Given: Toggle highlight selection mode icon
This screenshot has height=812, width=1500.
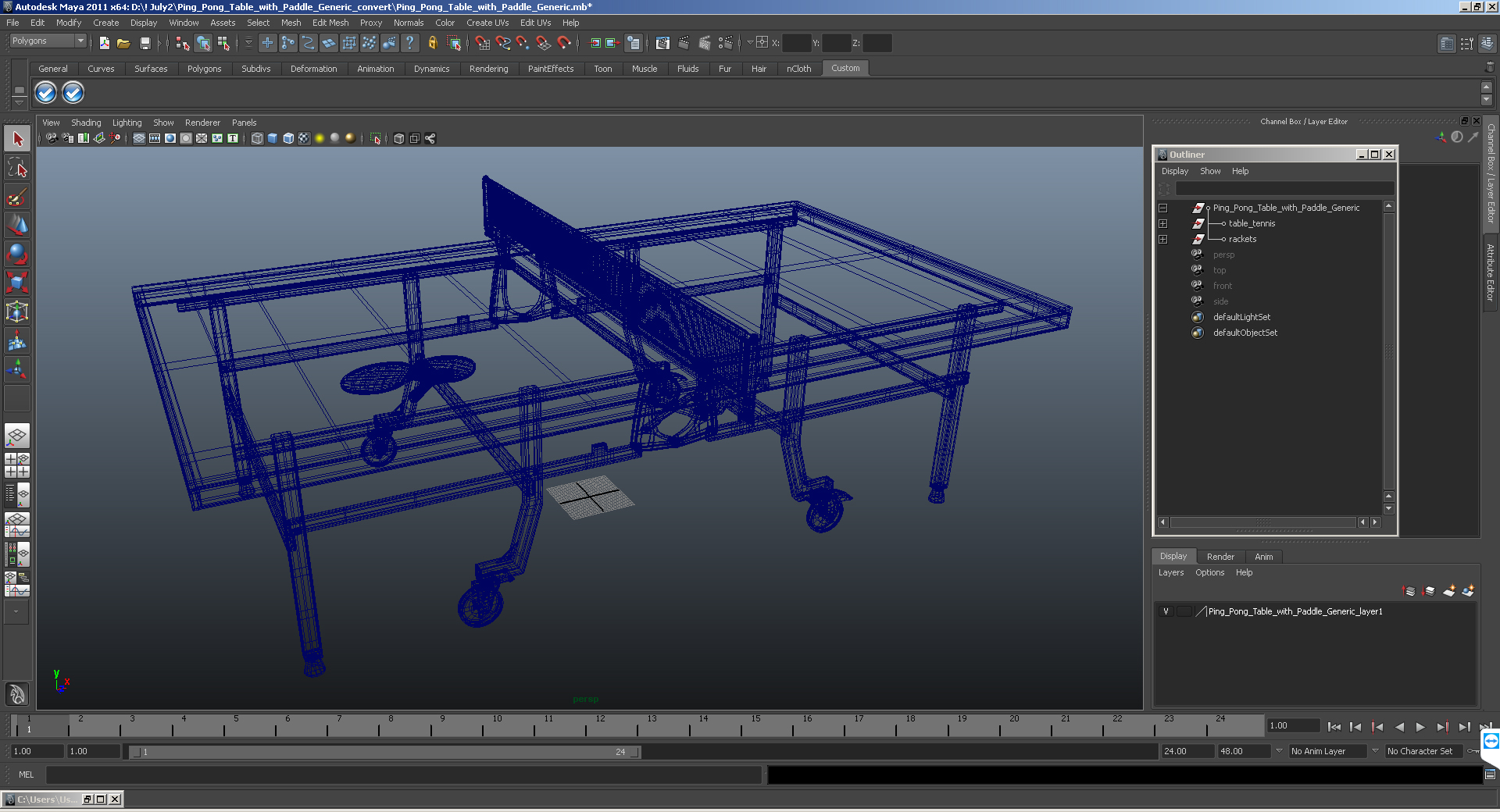Looking at the screenshot, I should pos(454,43).
